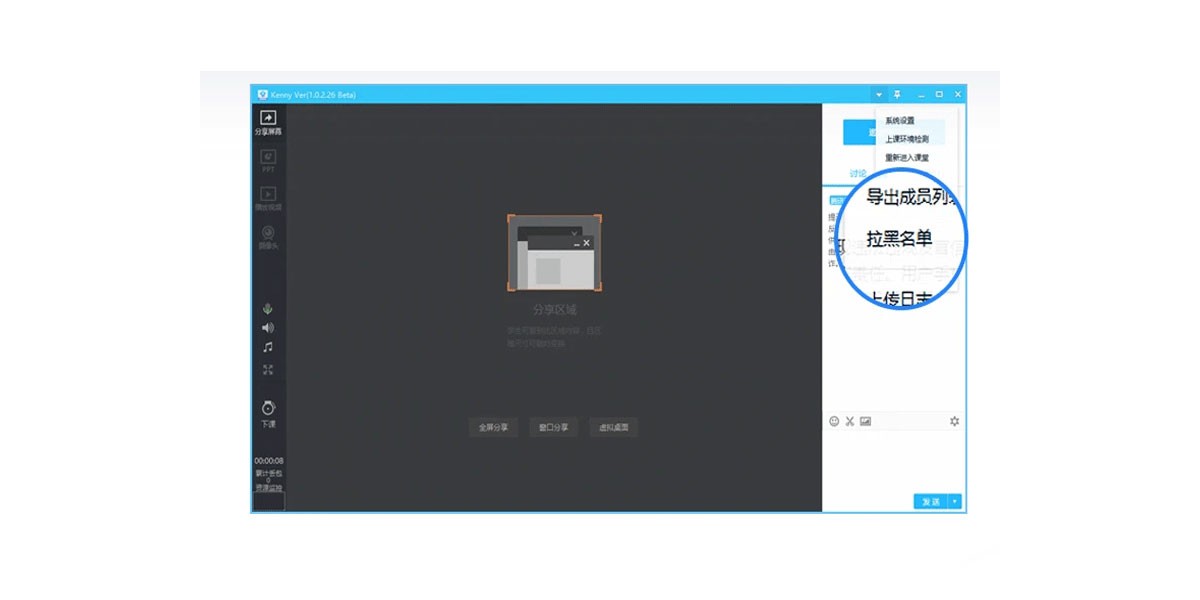Click the 下课 end class icon

point(268,408)
